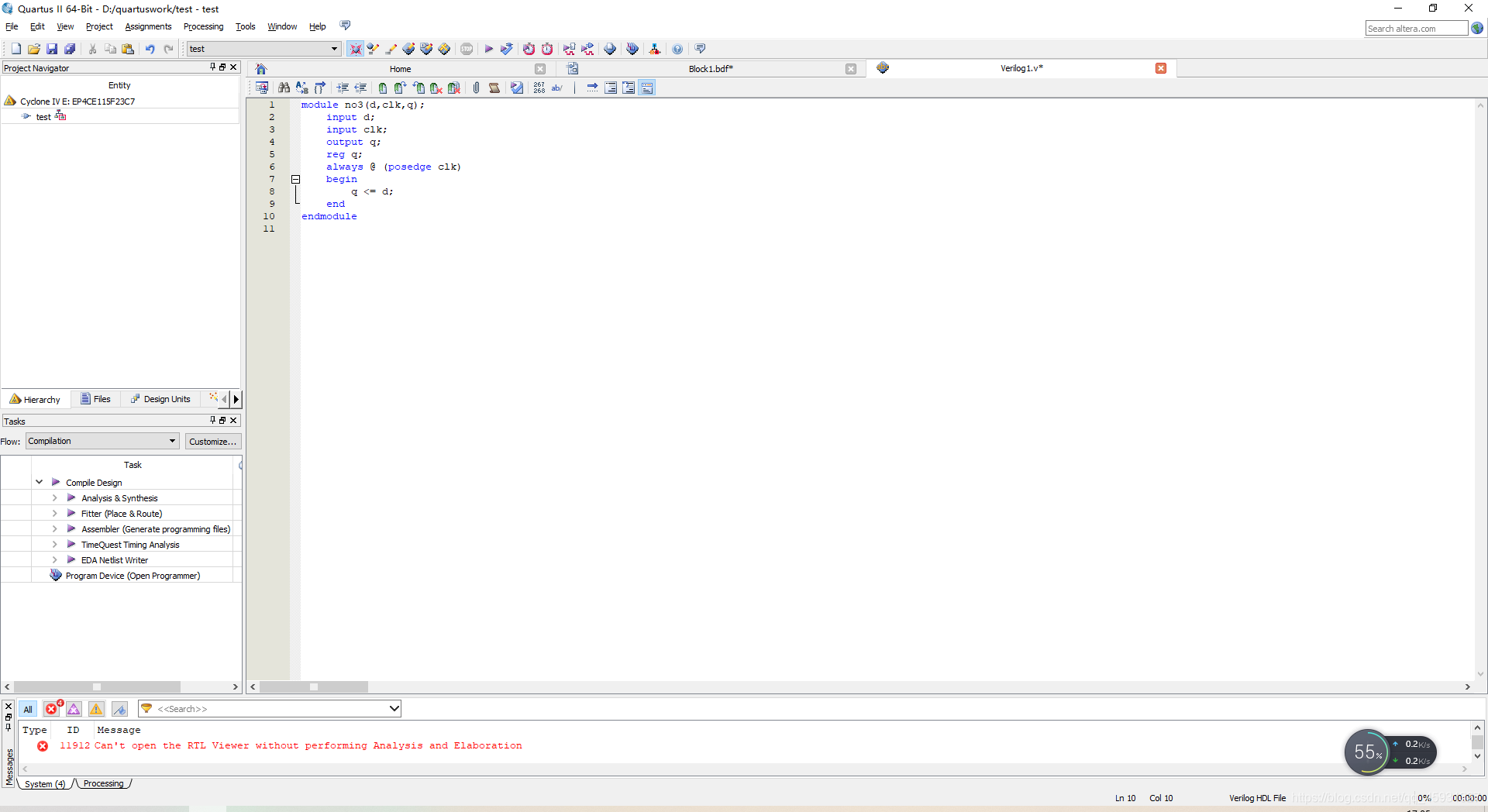Open the Flow Compilation dropdown

[102, 441]
